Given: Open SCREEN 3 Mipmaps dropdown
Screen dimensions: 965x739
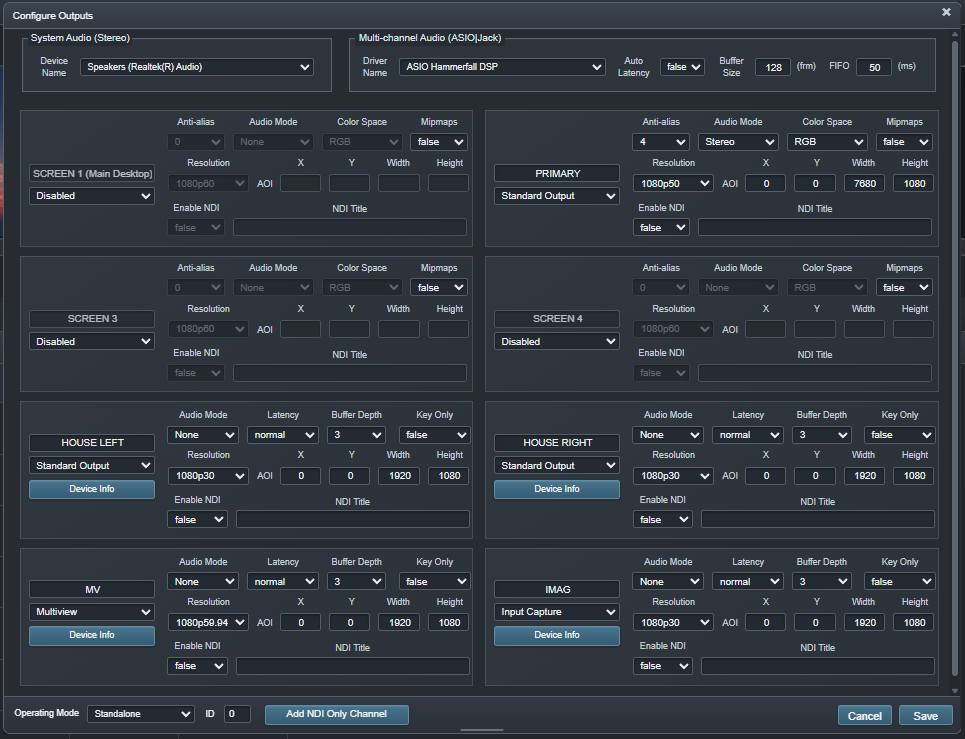Looking at the screenshot, I should [x=439, y=287].
